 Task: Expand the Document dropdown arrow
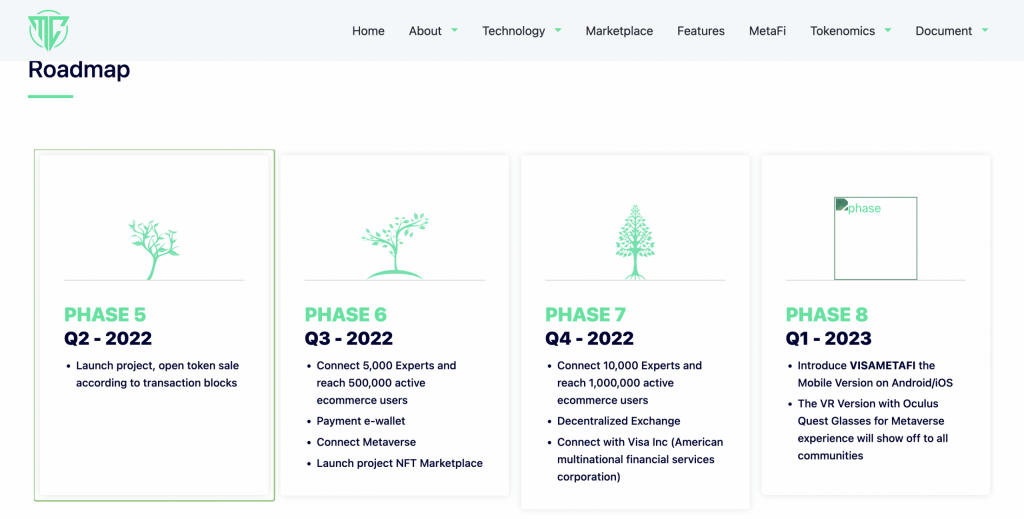[x=985, y=30]
